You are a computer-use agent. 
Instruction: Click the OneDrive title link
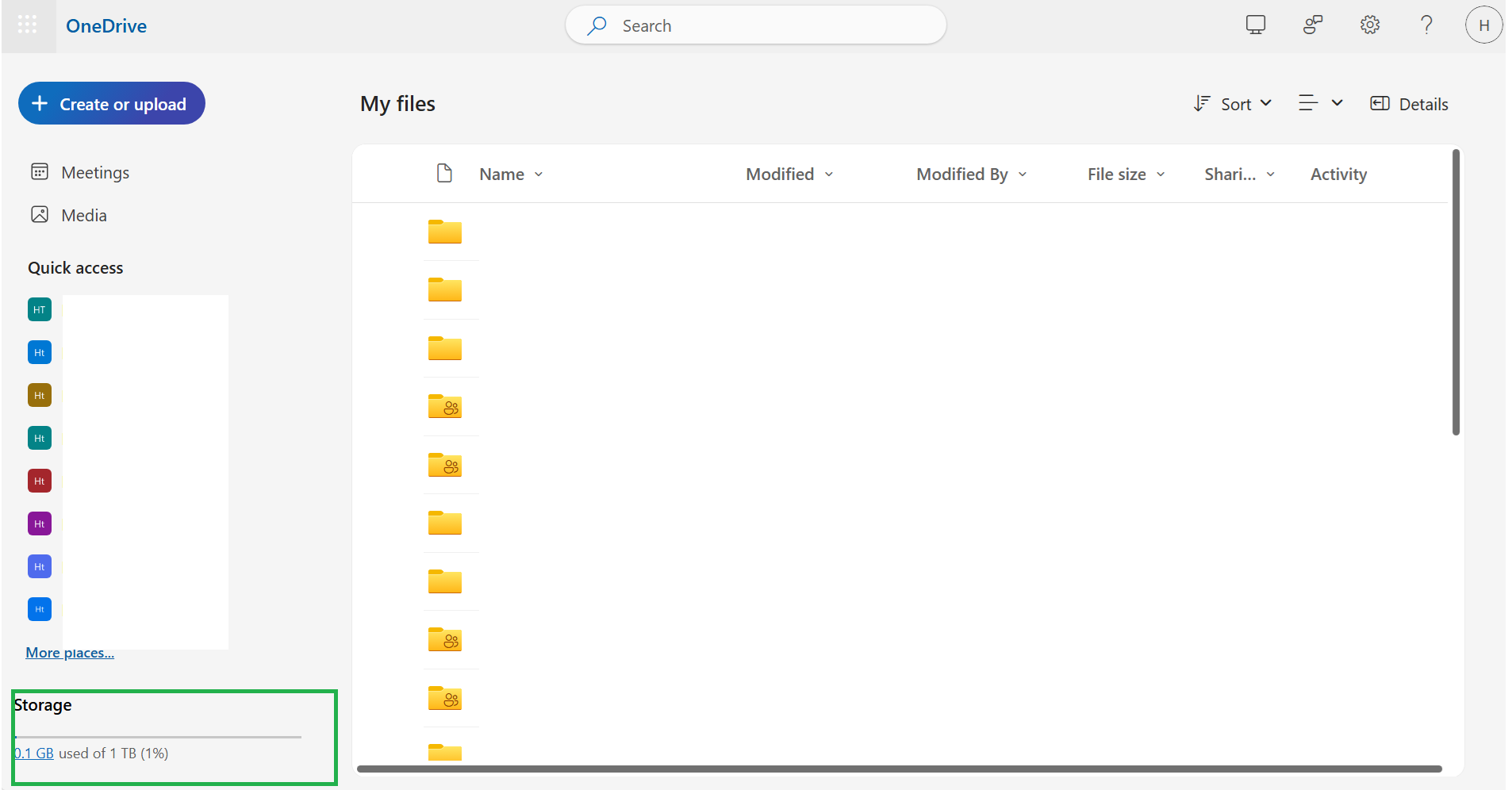point(106,26)
